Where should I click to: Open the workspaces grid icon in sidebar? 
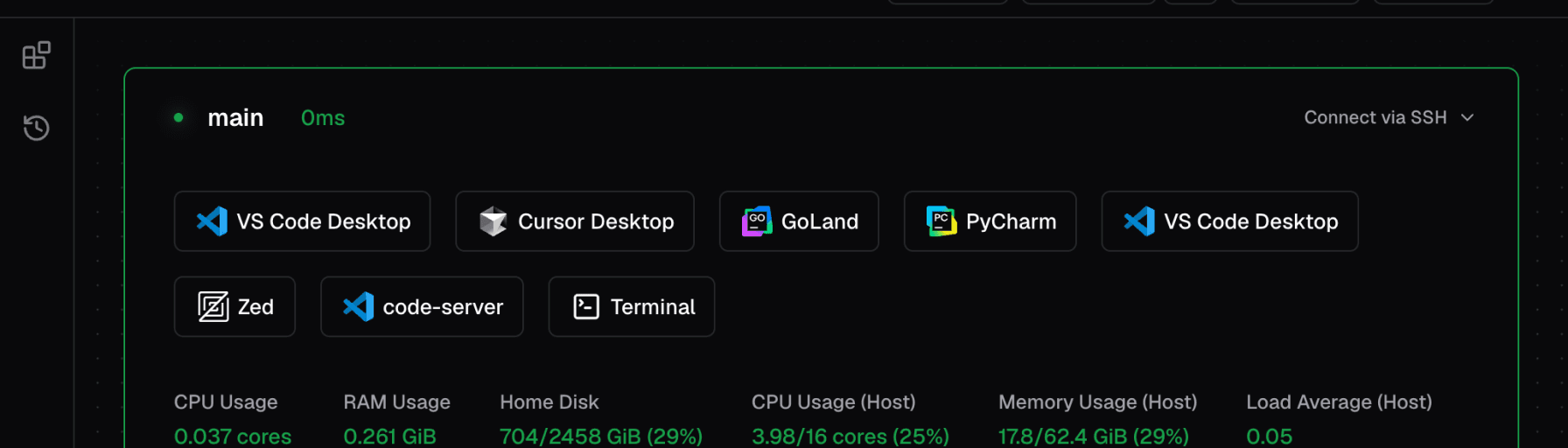pyautogui.click(x=36, y=55)
